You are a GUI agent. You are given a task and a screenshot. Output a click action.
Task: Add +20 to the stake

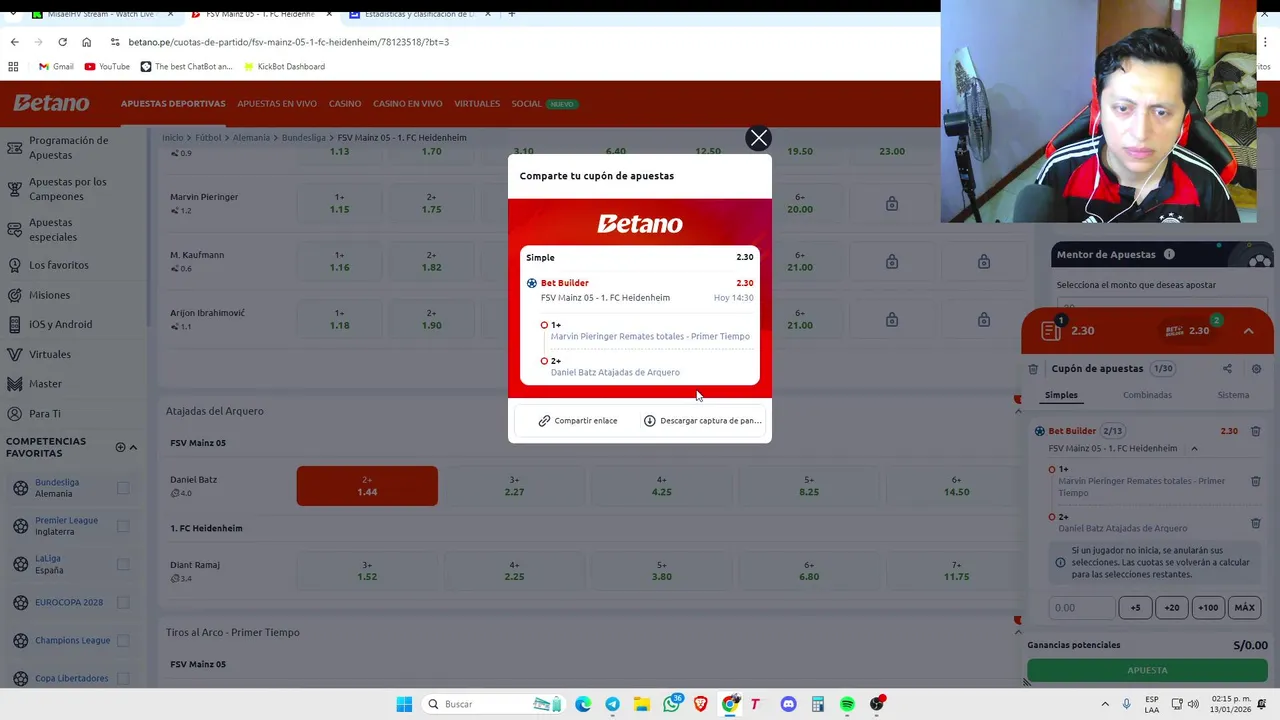(x=1171, y=607)
